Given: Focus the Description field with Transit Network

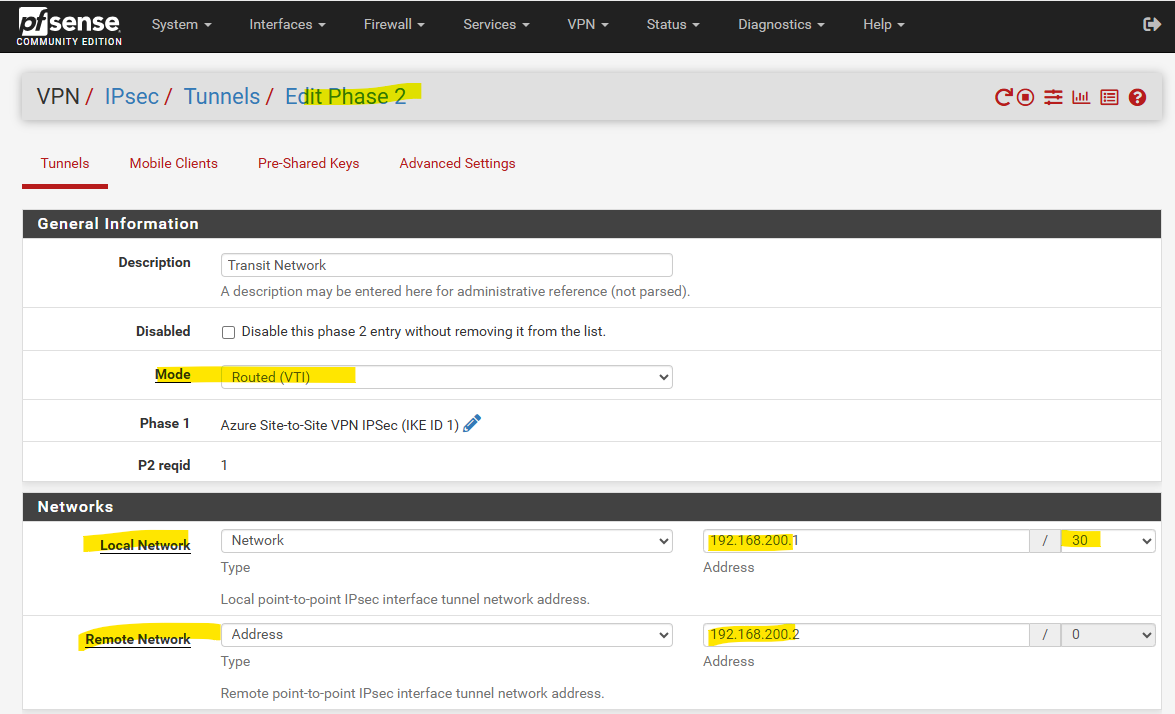Looking at the screenshot, I should coord(447,265).
